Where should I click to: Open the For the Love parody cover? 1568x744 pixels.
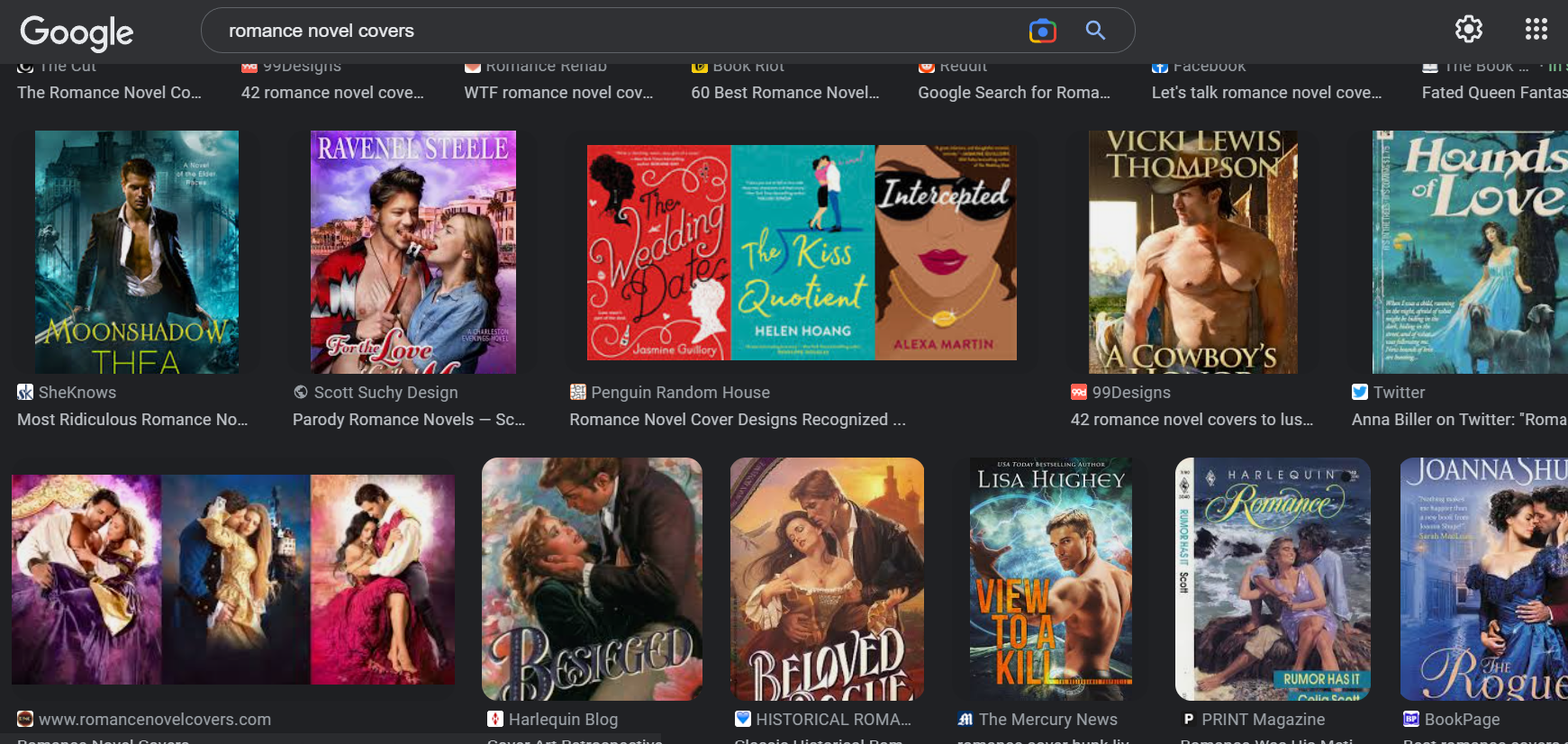tap(412, 252)
